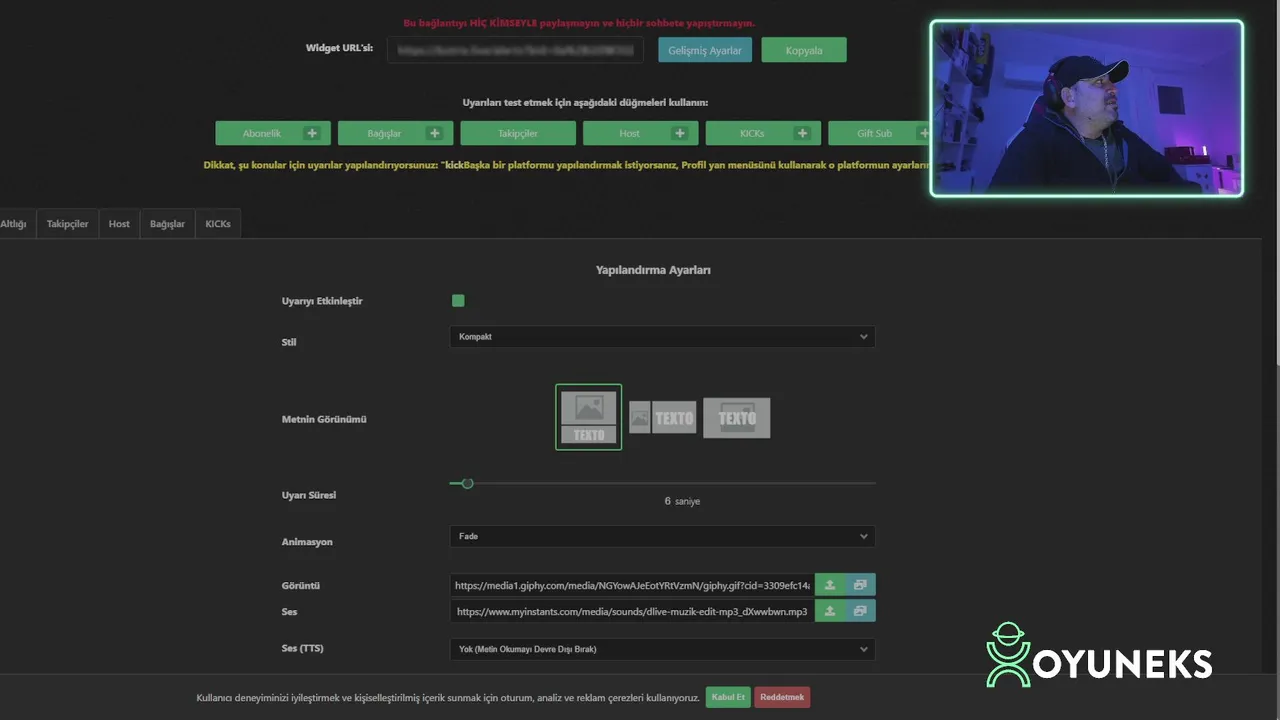
Task: Switch to the Host tab
Action: click(x=119, y=224)
